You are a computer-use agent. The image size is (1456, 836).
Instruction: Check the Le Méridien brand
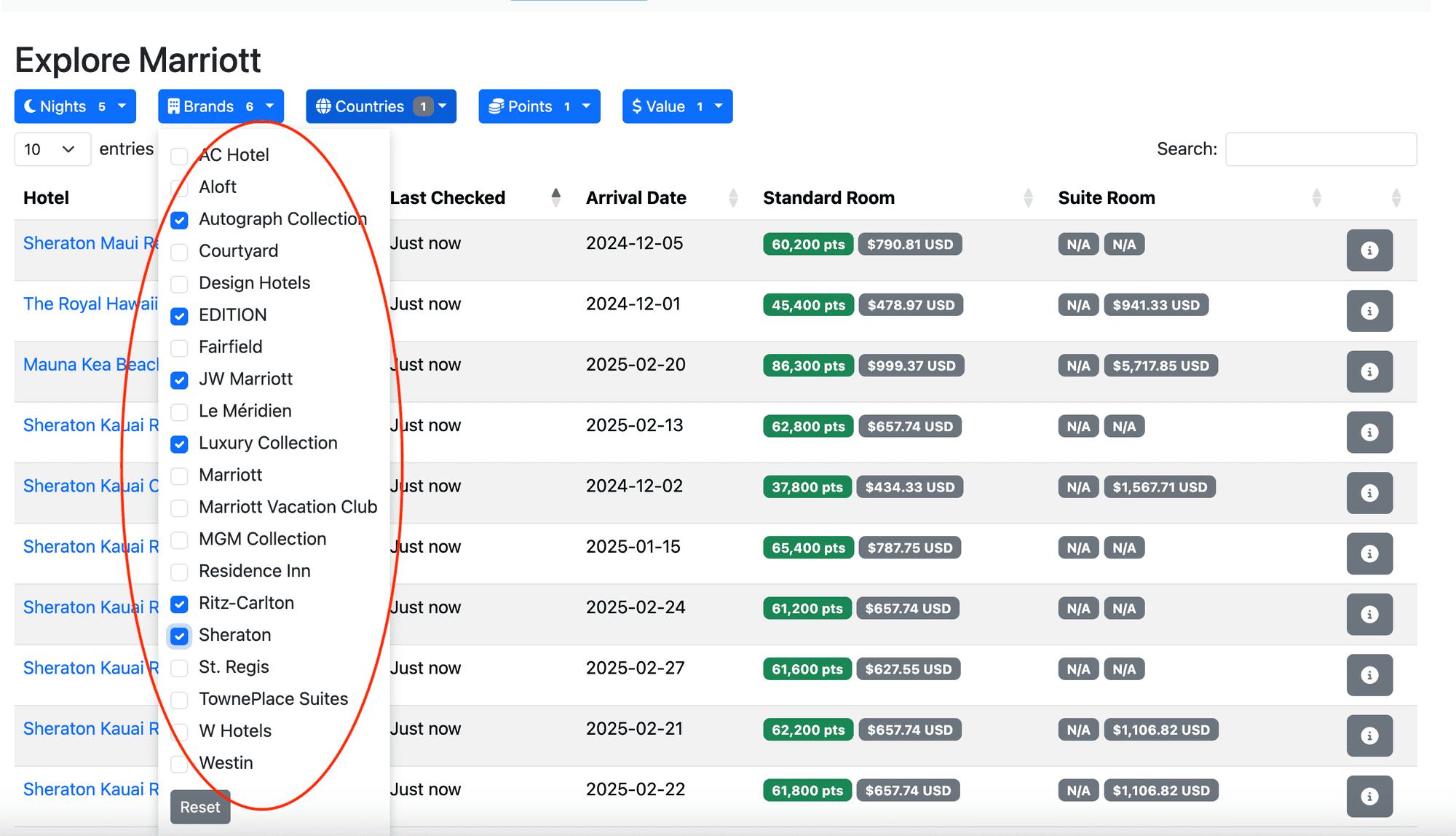179,412
